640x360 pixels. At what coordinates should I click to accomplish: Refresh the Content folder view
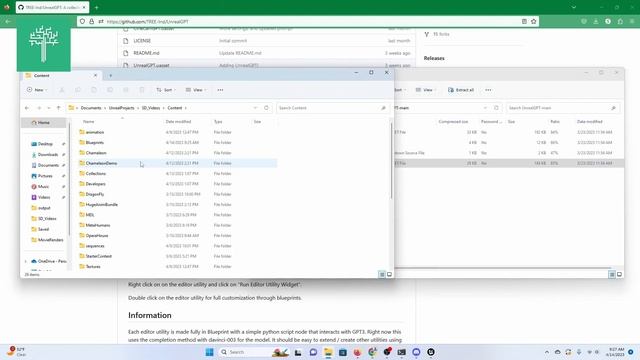[267, 108]
